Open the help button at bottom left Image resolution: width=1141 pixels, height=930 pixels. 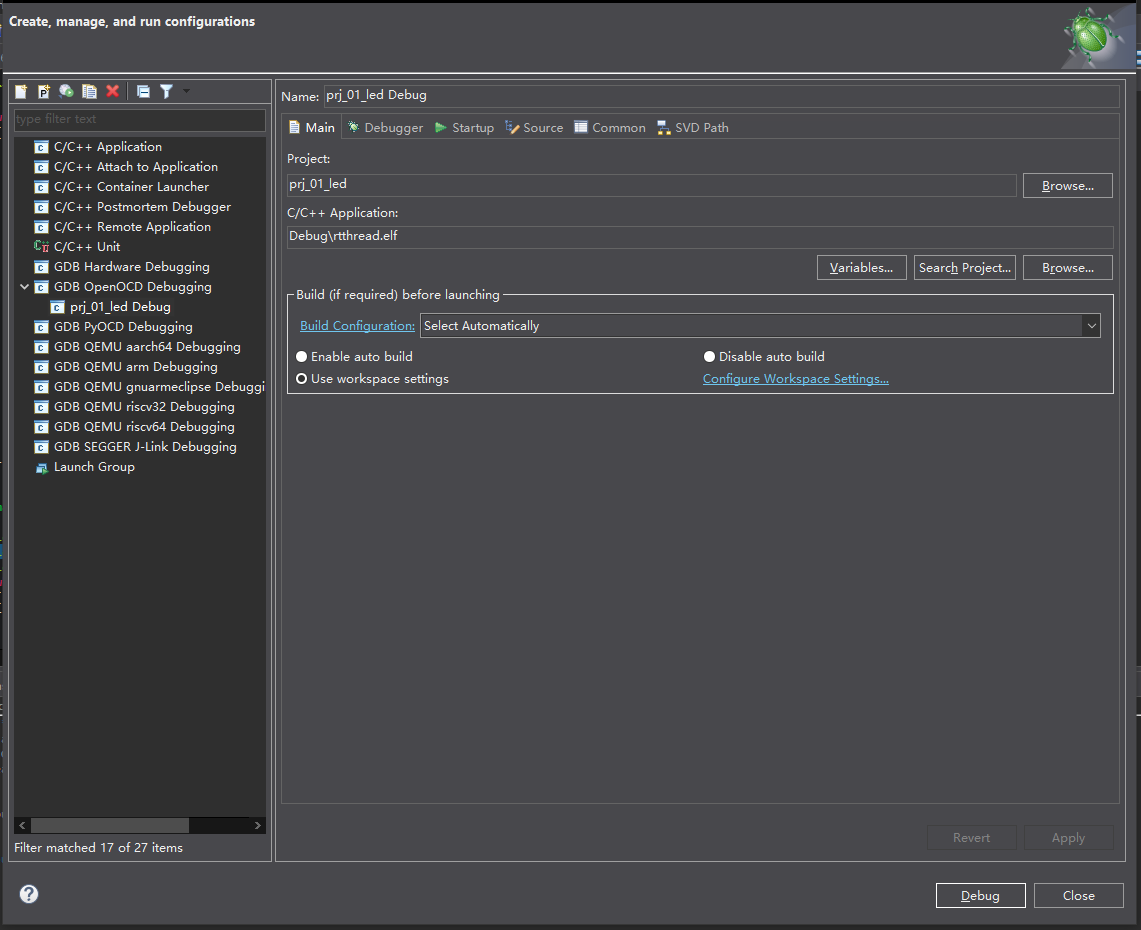[x=28, y=894]
